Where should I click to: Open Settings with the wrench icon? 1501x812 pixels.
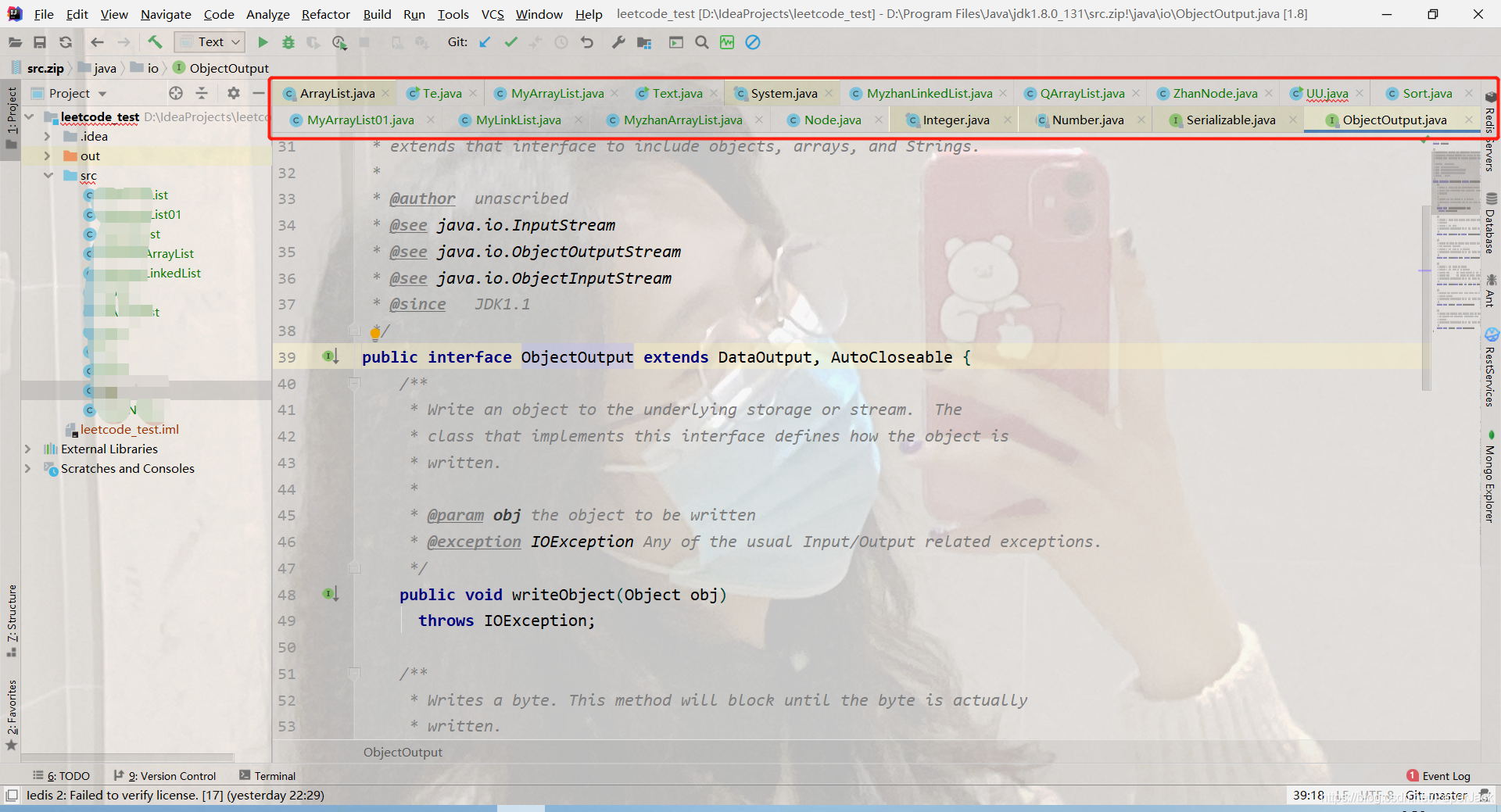coord(618,42)
